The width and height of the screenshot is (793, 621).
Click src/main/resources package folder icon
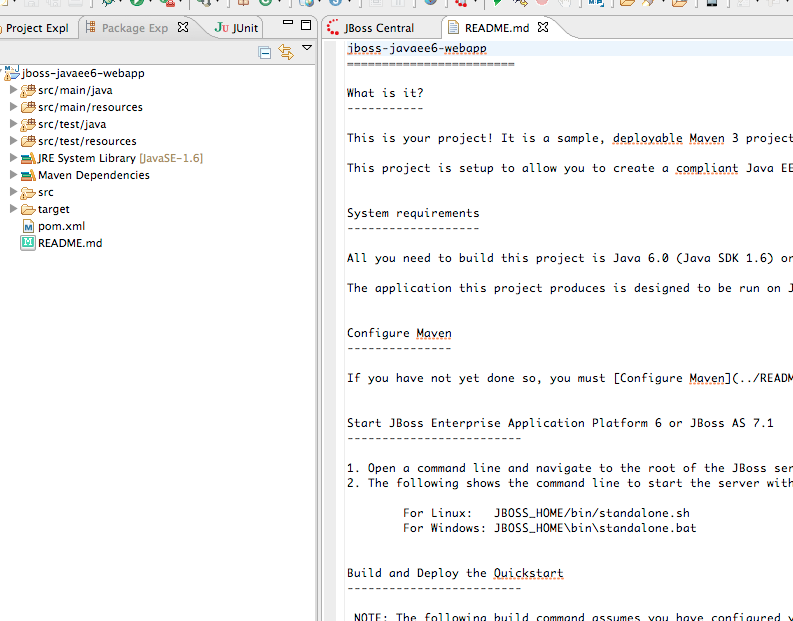pos(28,107)
